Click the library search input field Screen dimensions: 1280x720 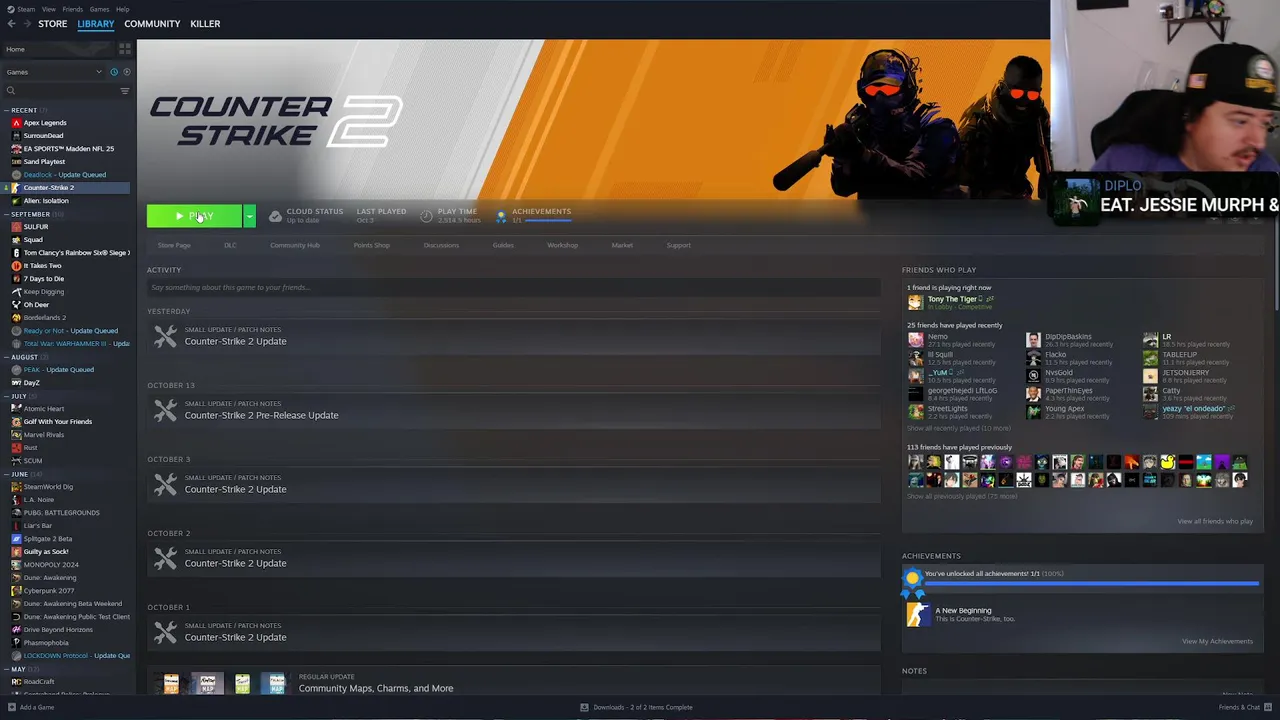click(x=66, y=91)
